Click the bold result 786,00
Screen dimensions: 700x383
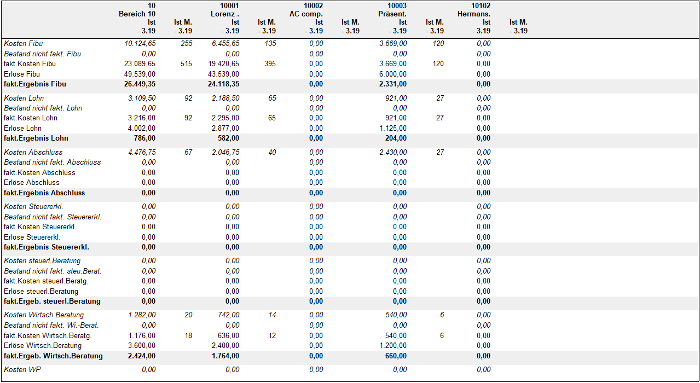tap(146, 138)
